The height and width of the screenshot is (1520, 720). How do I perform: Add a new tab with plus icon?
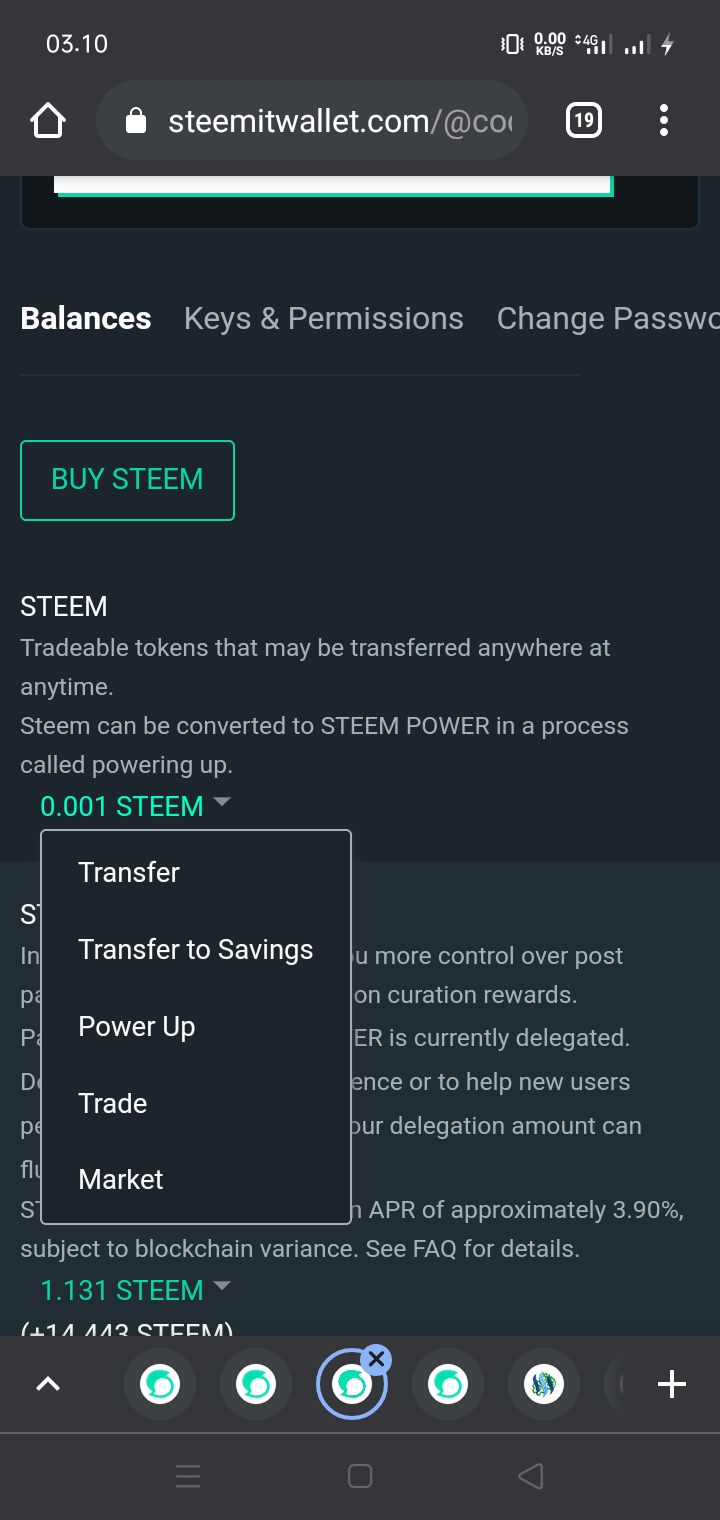point(671,1385)
